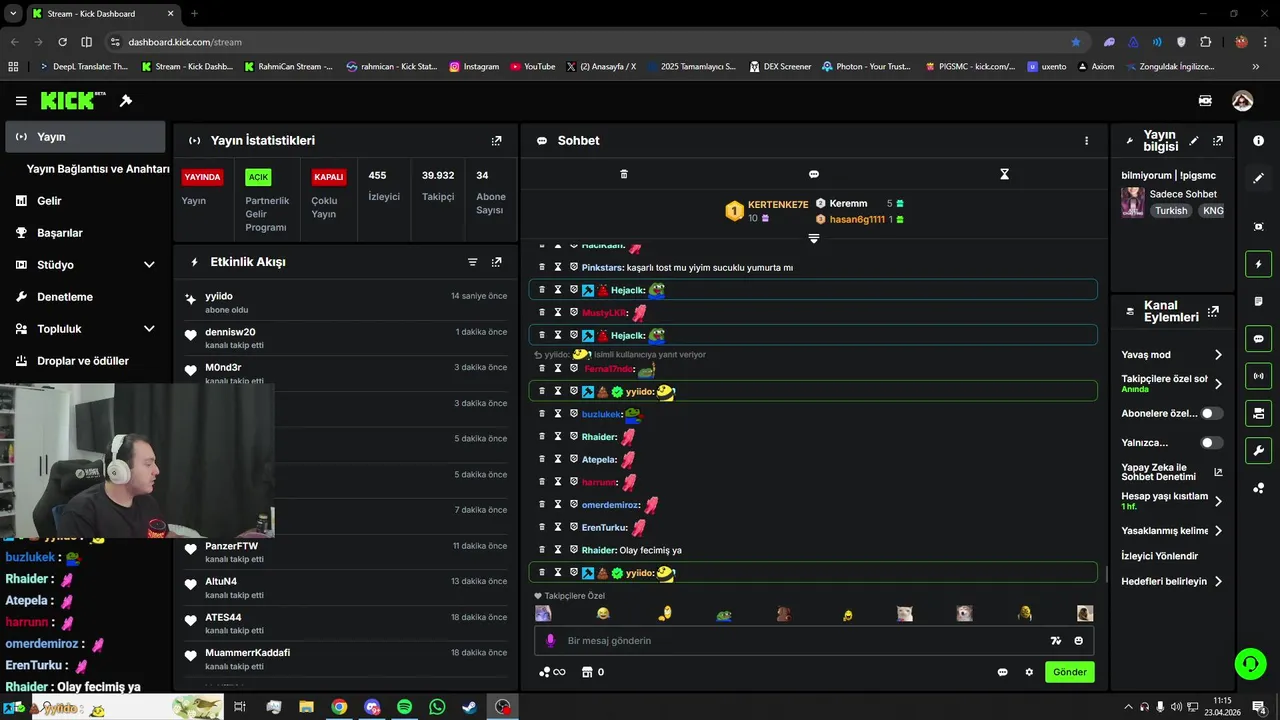
Task: Click the KAPALI Çoklu Yayın badge
Action: coord(329,177)
